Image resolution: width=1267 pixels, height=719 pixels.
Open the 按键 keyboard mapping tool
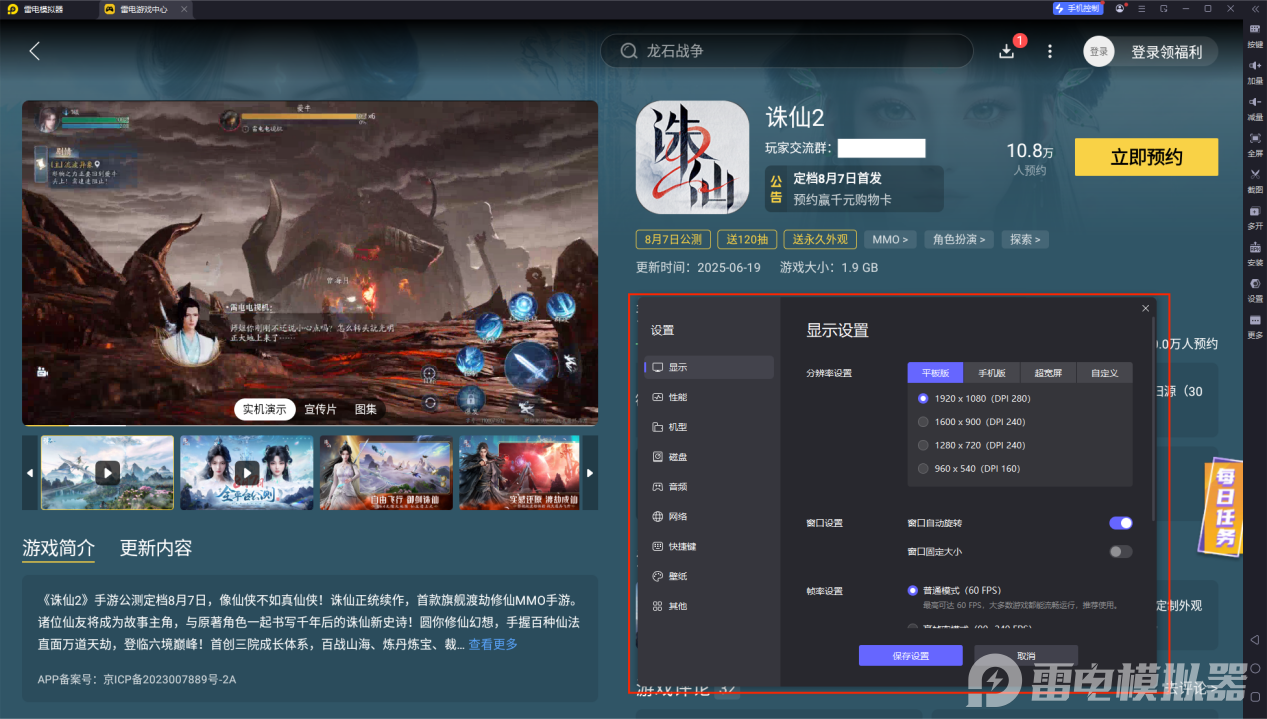(1255, 35)
